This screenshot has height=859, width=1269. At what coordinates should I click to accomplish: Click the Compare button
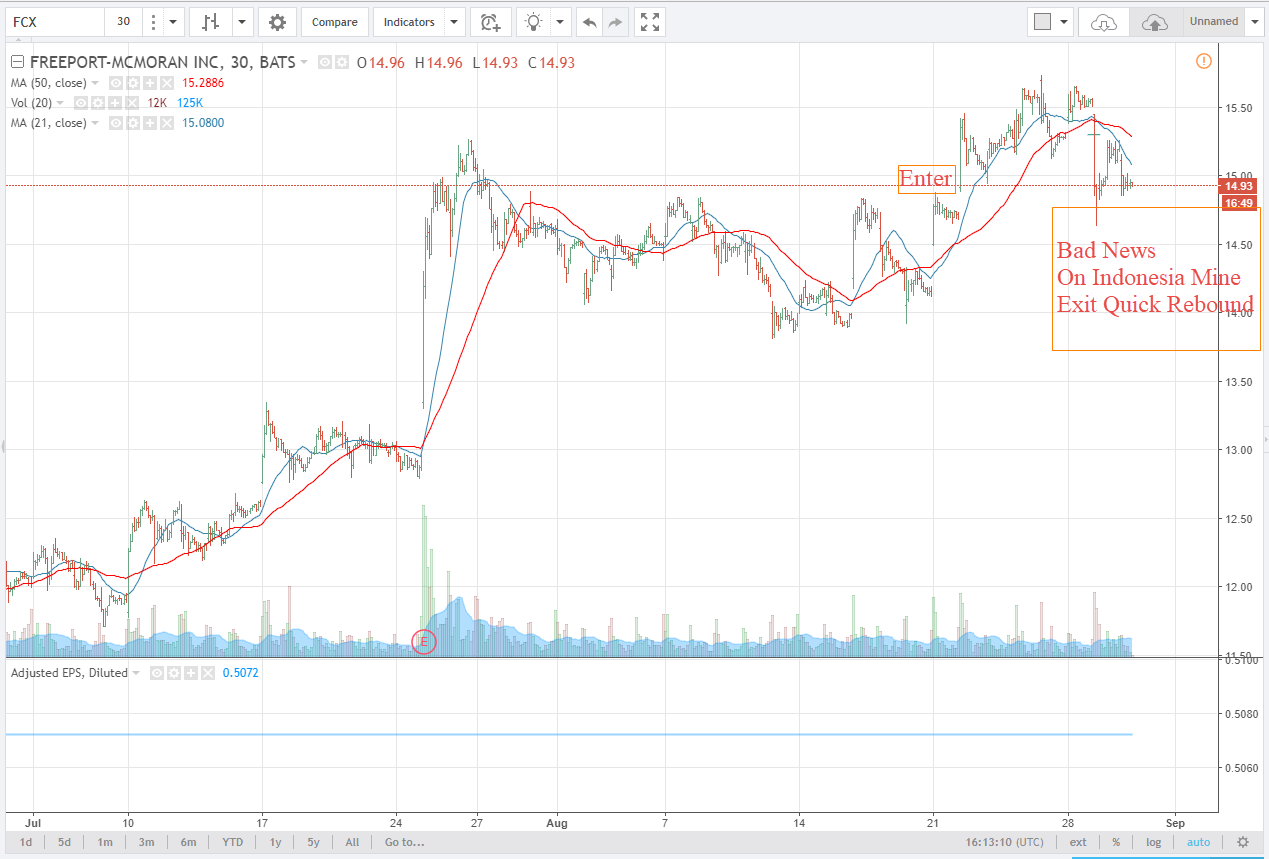pos(334,22)
